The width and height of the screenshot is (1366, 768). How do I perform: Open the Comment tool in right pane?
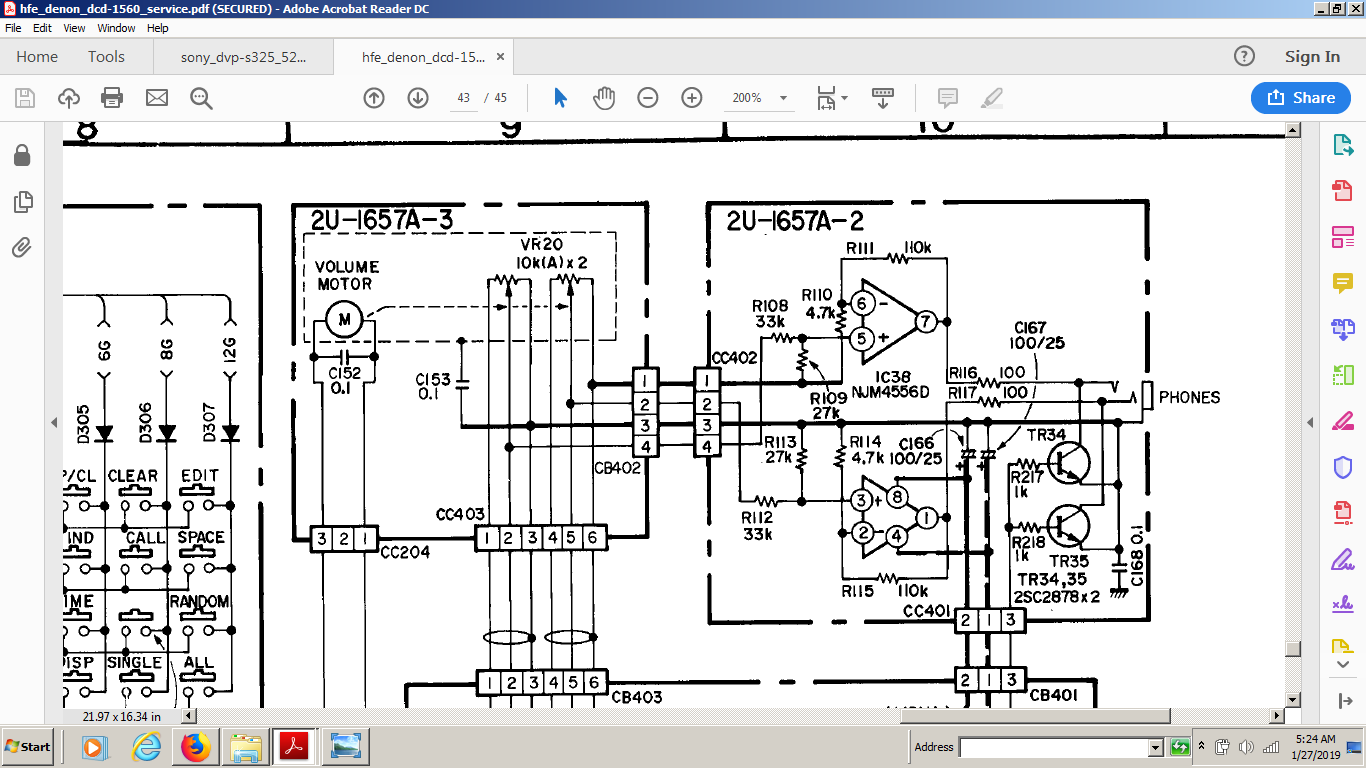tap(1343, 283)
